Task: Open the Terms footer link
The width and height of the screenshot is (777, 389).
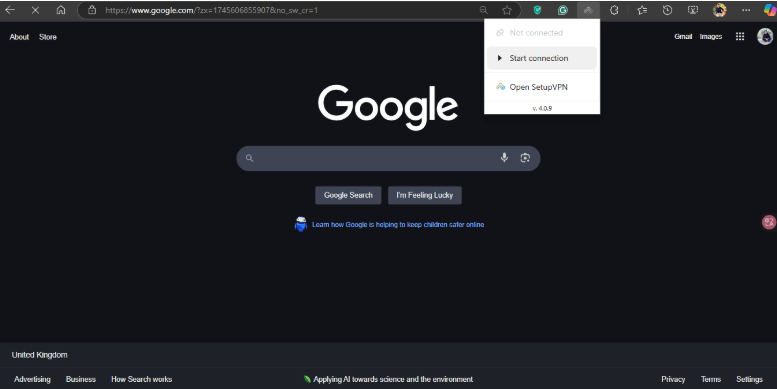Action: click(711, 379)
